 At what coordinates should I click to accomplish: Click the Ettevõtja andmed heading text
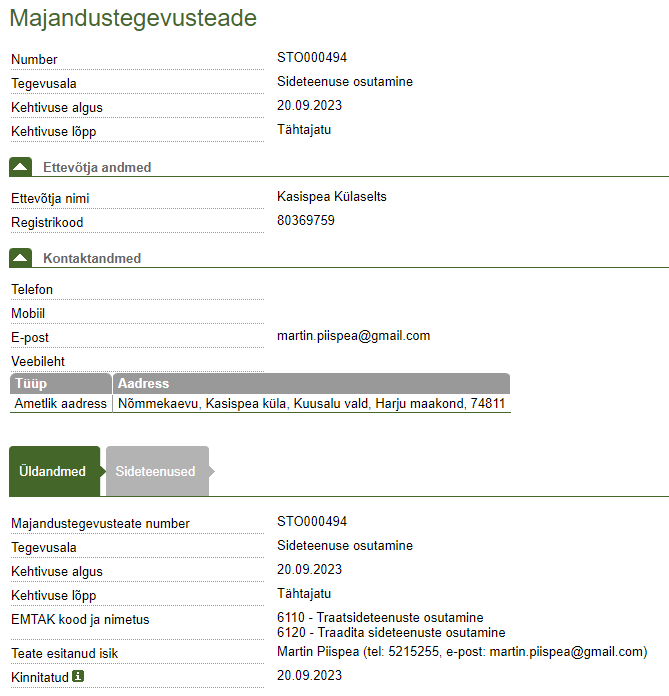coord(97,167)
